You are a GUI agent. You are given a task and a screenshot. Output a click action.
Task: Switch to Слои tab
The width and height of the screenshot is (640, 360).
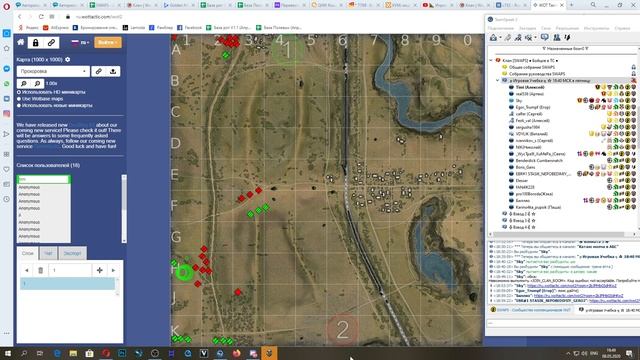click(x=27, y=253)
